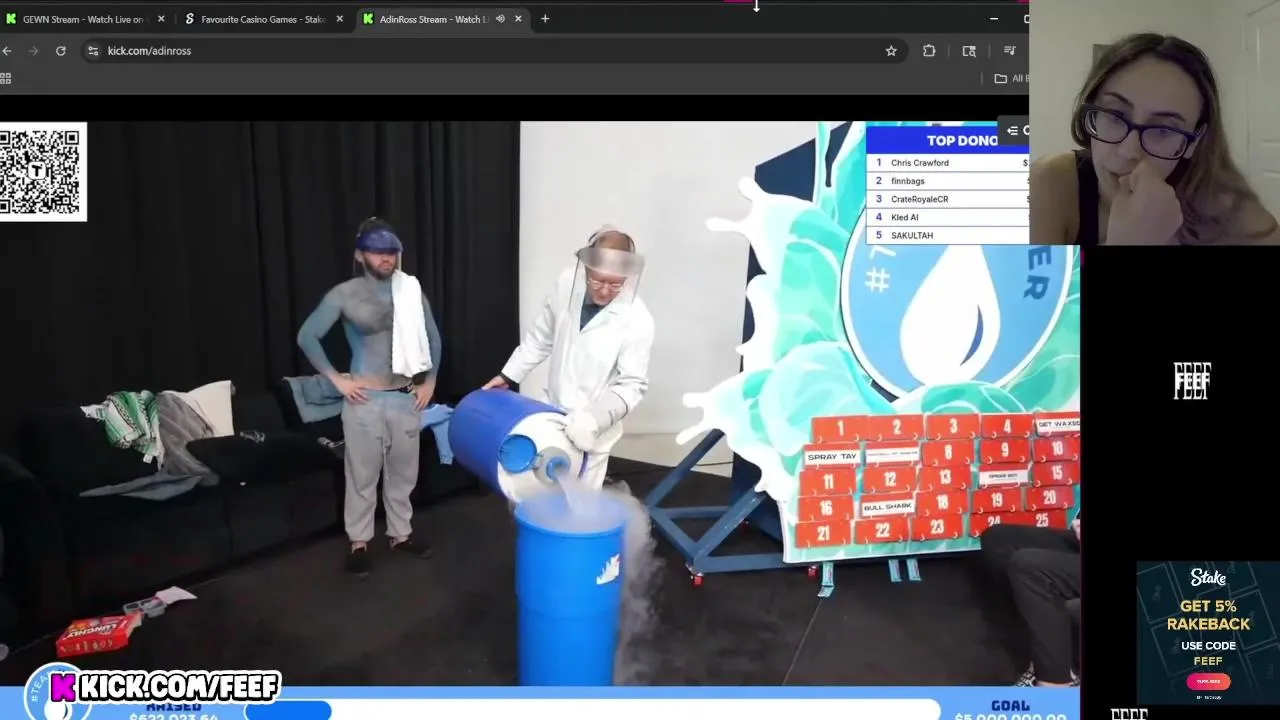Open a new browser tab

point(545,19)
